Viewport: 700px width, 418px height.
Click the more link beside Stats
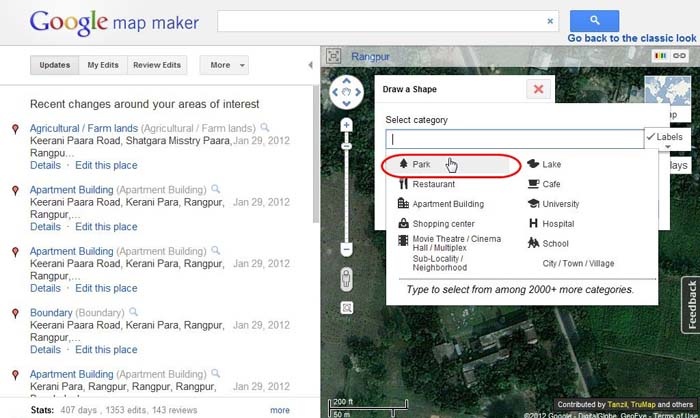pyautogui.click(x=279, y=410)
